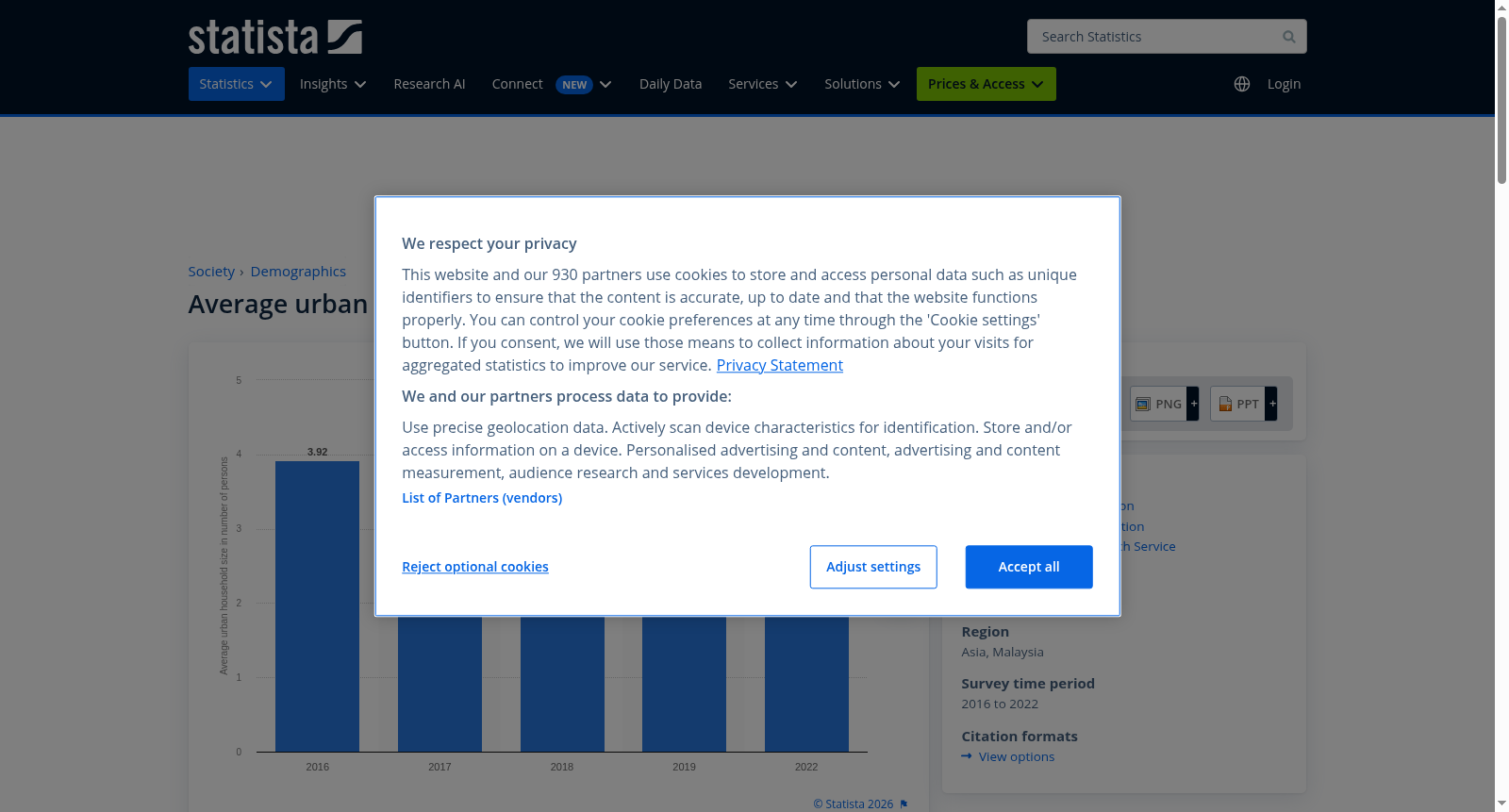This screenshot has width=1509, height=812.
Task: Expand the Statistics dropdown menu
Action: pyautogui.click(x=236, y=84)
